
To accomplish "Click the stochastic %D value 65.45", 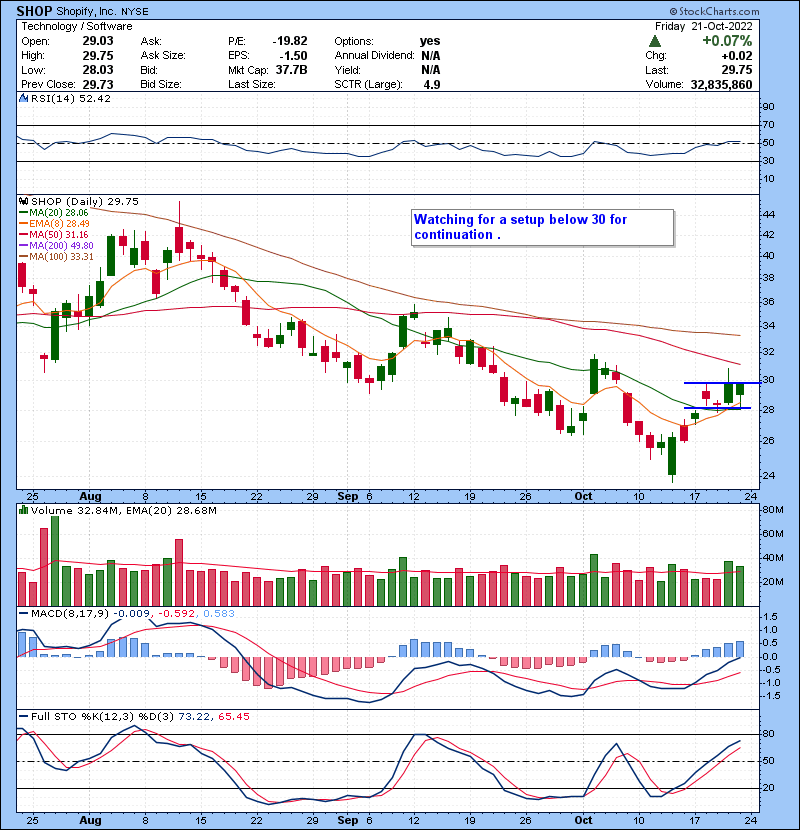I will [x=233, y=716].
